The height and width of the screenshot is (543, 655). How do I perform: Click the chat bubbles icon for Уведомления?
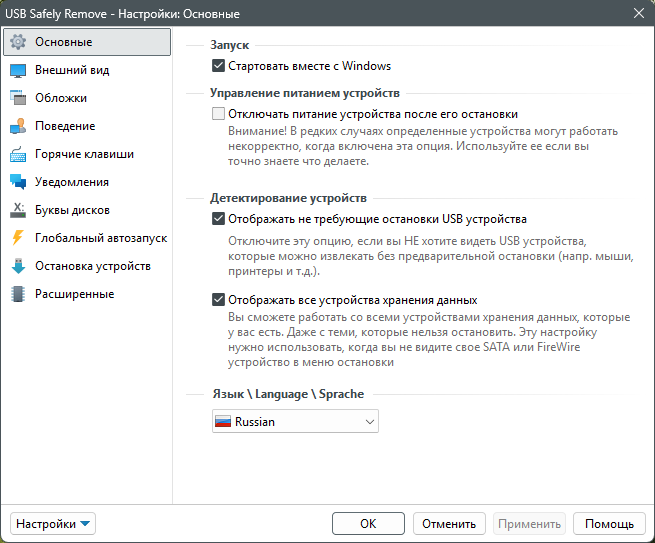[x=18, y=182]
